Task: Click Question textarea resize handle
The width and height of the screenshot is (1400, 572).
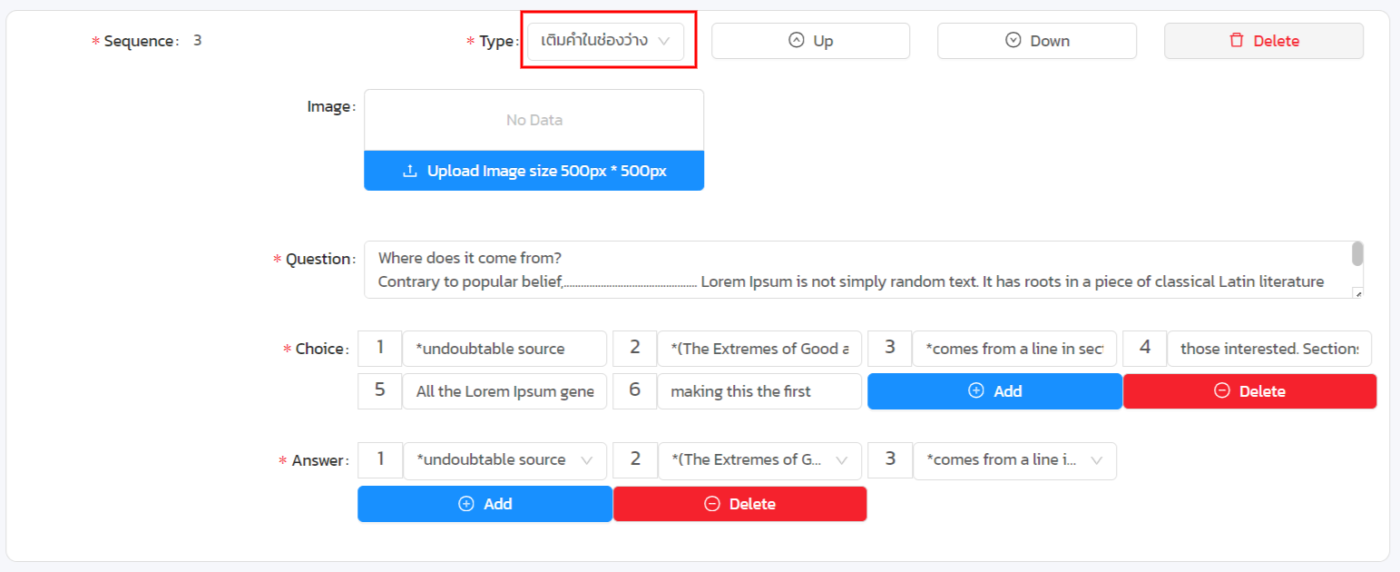Action: coord(1357,293)
